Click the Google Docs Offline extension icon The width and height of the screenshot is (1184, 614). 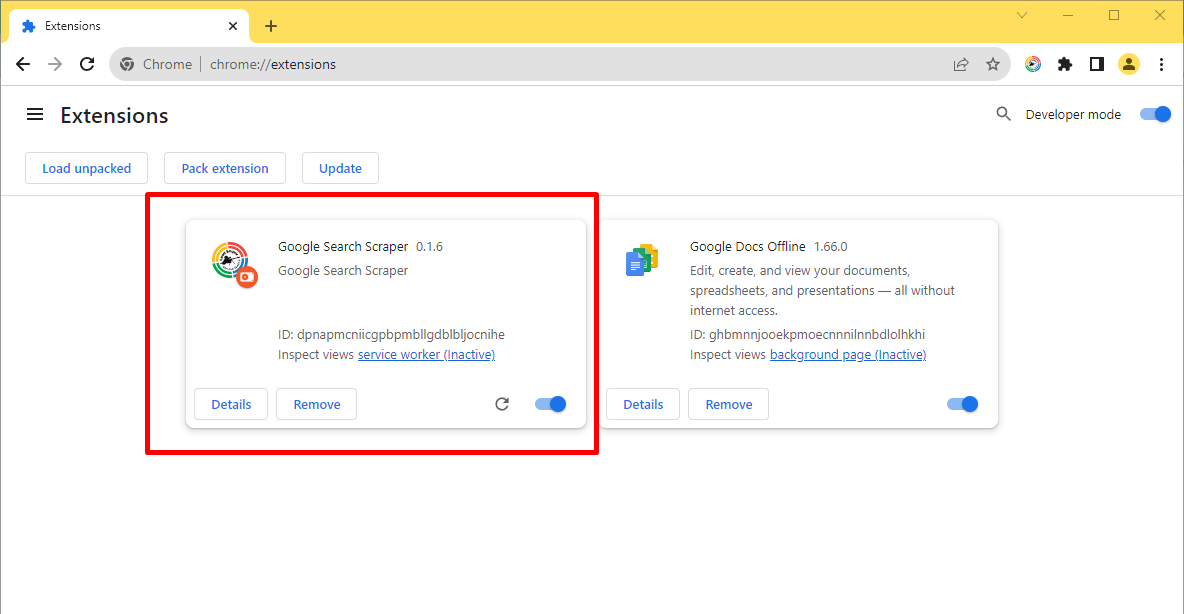643,259
